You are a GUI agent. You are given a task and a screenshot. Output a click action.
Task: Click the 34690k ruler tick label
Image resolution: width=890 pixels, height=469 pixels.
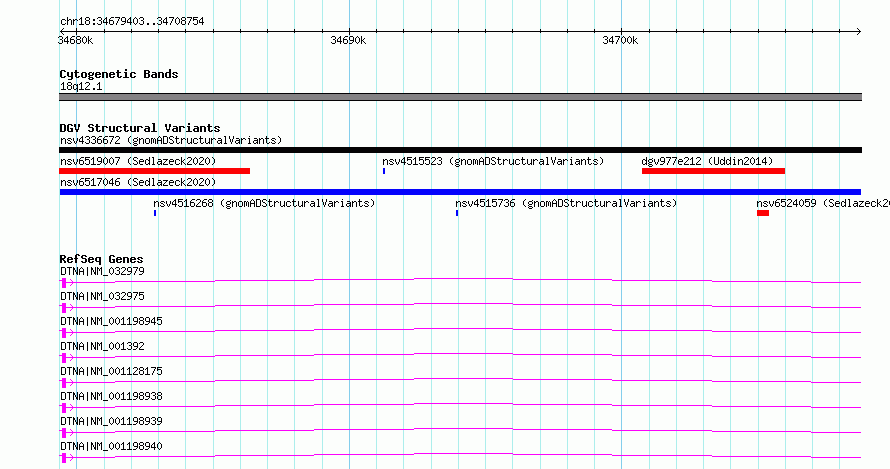tap(348, 40)
